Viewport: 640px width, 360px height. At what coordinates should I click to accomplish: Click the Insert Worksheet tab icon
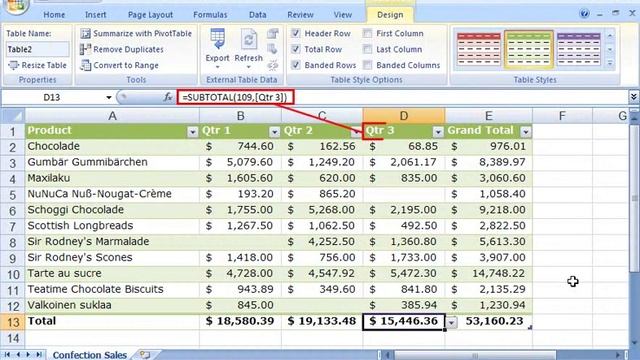tap(144, 355)
